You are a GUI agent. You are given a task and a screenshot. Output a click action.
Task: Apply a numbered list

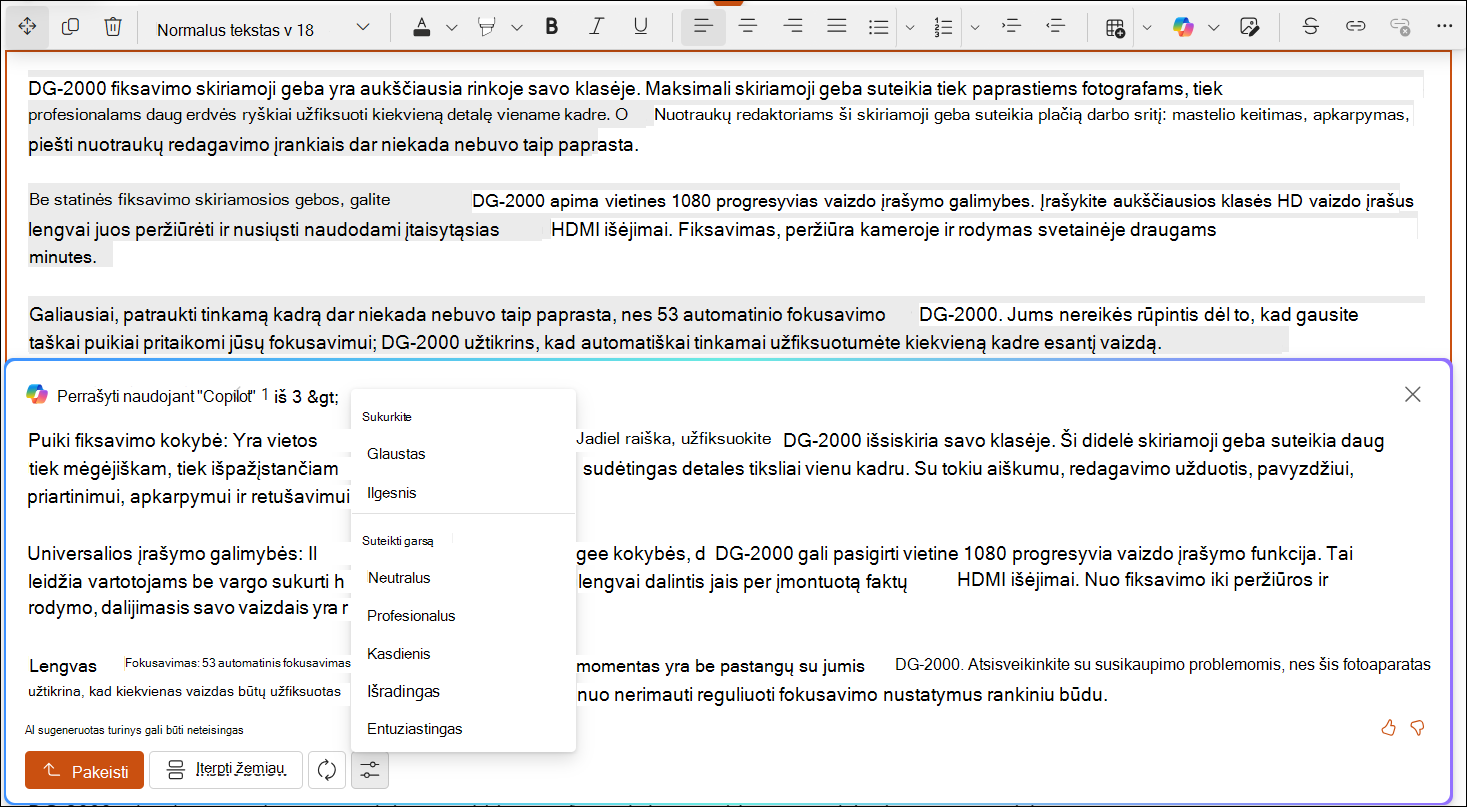[943, 27]
